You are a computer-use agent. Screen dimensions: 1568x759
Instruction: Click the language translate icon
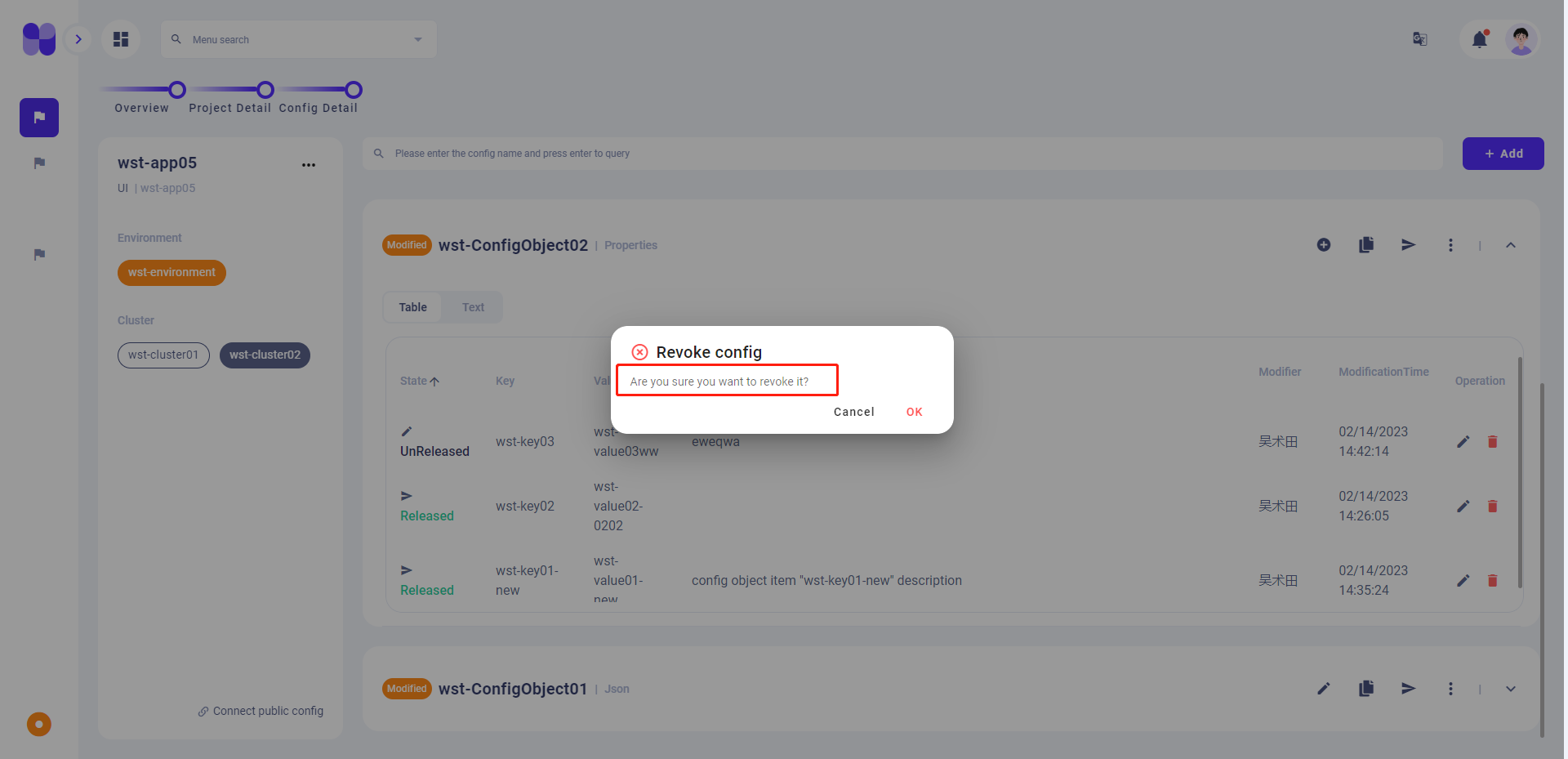tap(1420, 39)
